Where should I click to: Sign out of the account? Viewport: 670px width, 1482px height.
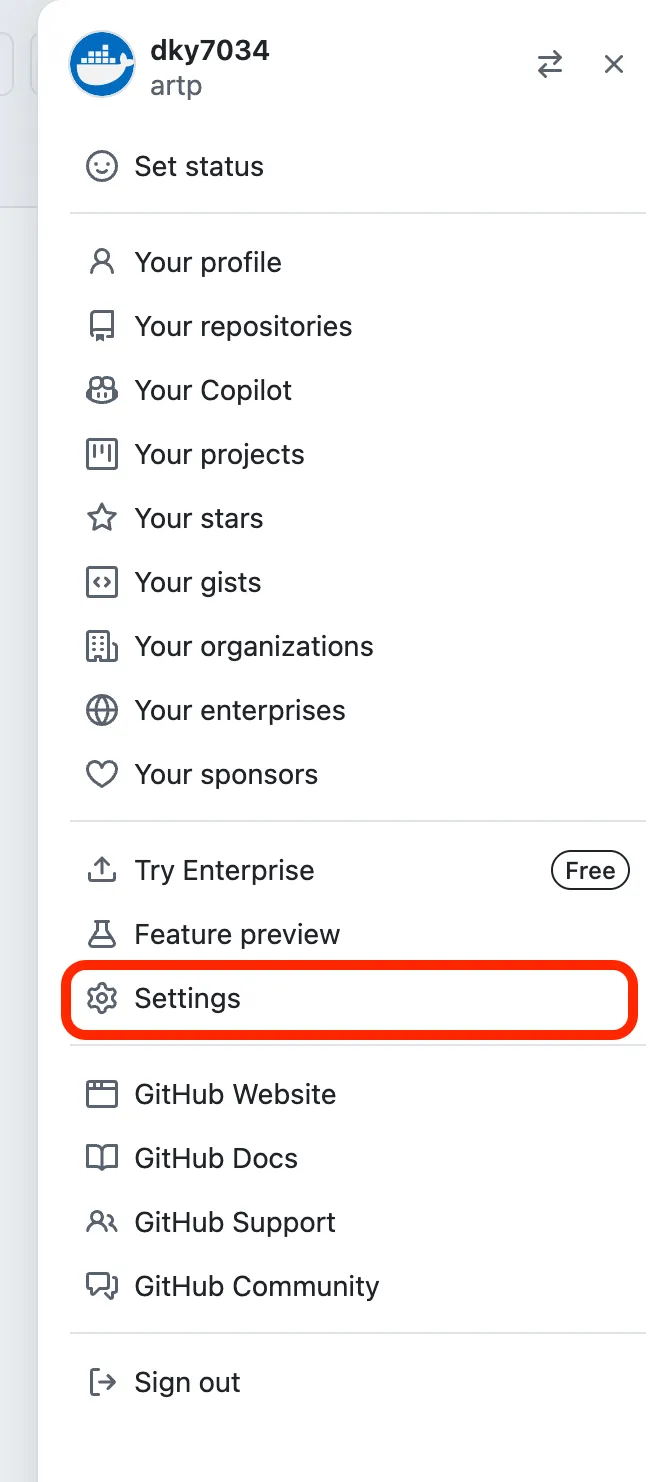click(x=187, y=1382)
